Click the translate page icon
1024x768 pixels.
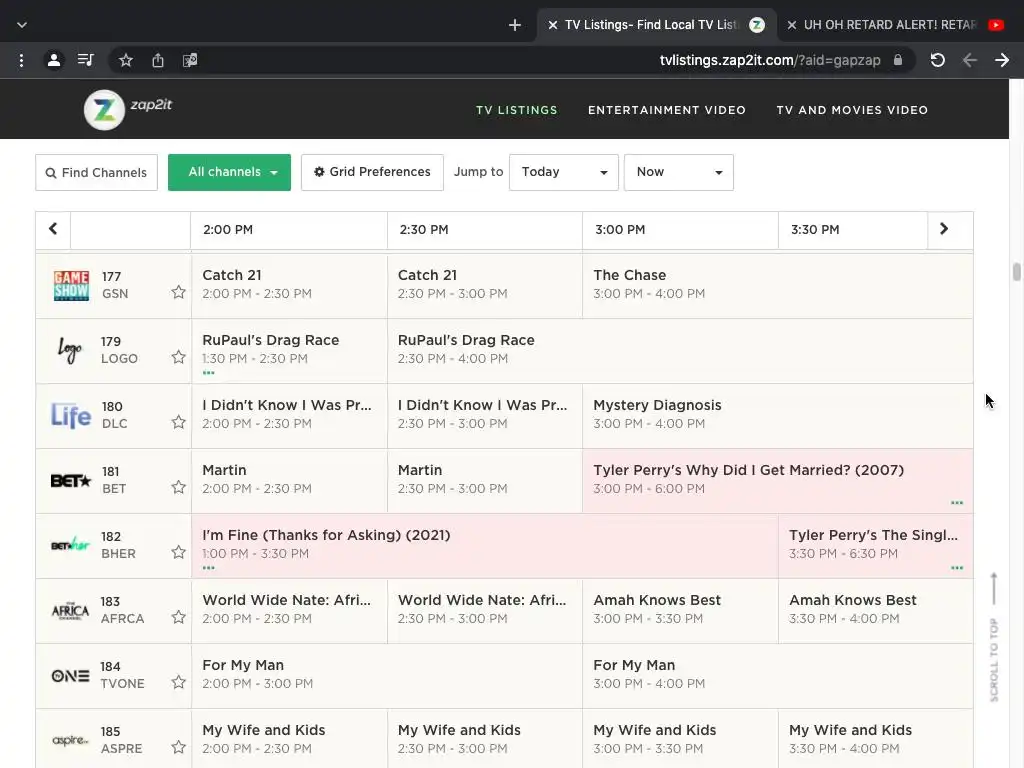190,60
